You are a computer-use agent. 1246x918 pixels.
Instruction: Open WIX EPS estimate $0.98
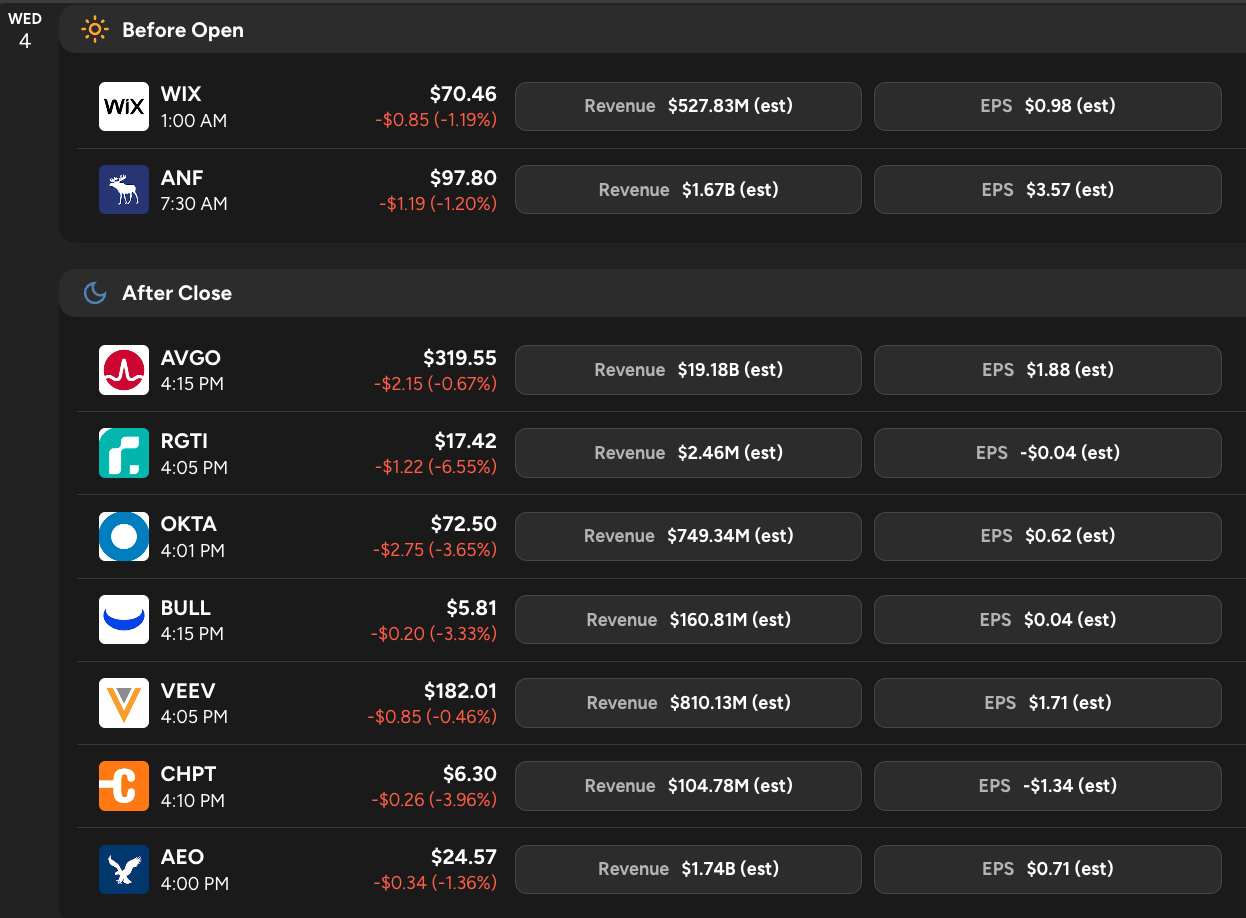click(x=1048, y=106)
